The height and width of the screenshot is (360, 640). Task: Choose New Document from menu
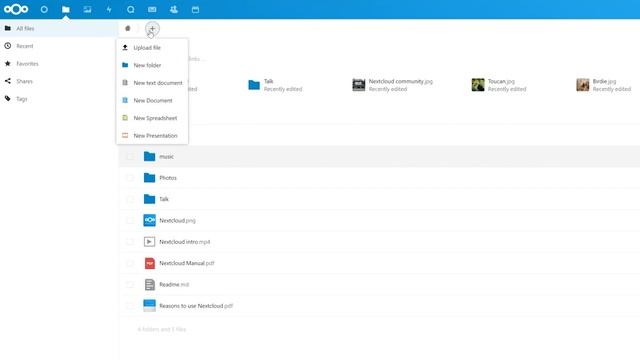[152, 100]
